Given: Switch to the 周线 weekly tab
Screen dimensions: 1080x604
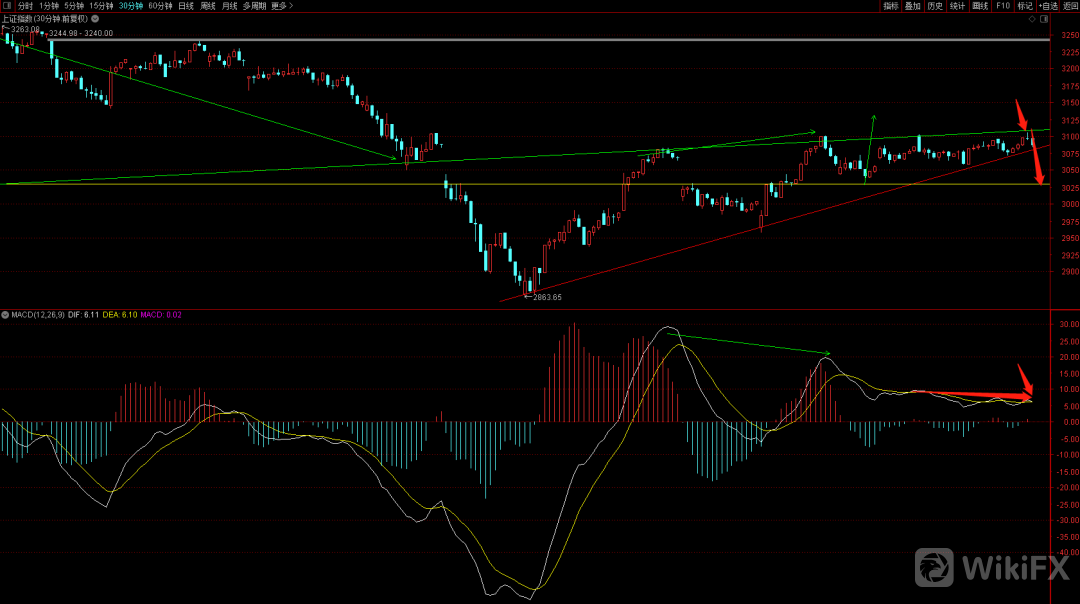Looking at the screenshot, I should coord(208,6).
